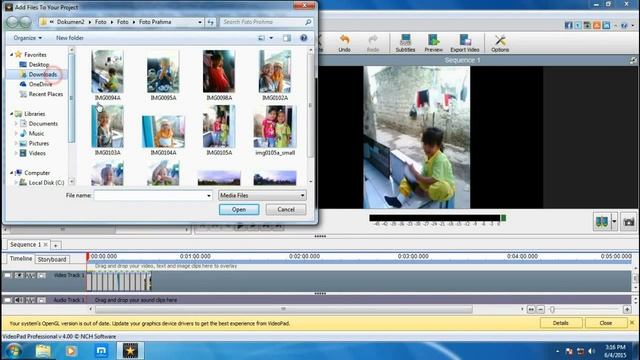The image size is (640, 360).
Task: Click the Windows Start button
Action: [13, 351]
